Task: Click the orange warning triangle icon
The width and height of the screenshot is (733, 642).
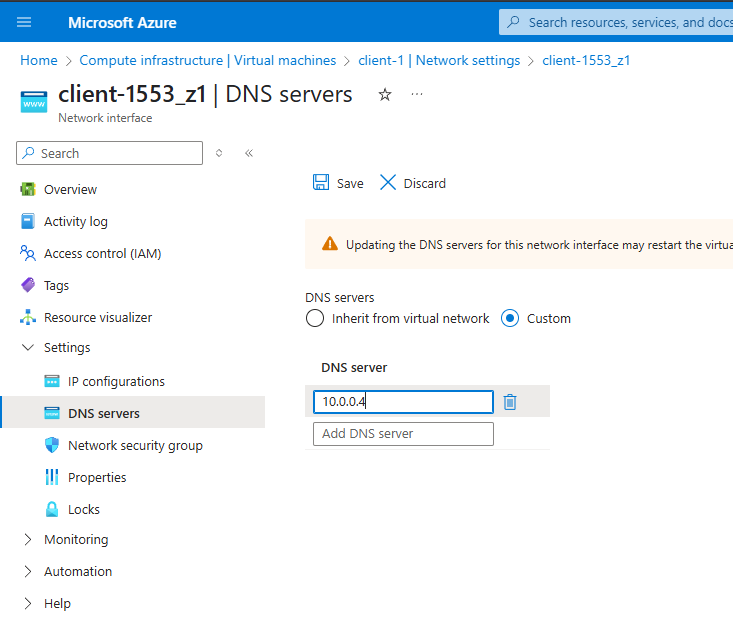Action: (x=330, y=244)
